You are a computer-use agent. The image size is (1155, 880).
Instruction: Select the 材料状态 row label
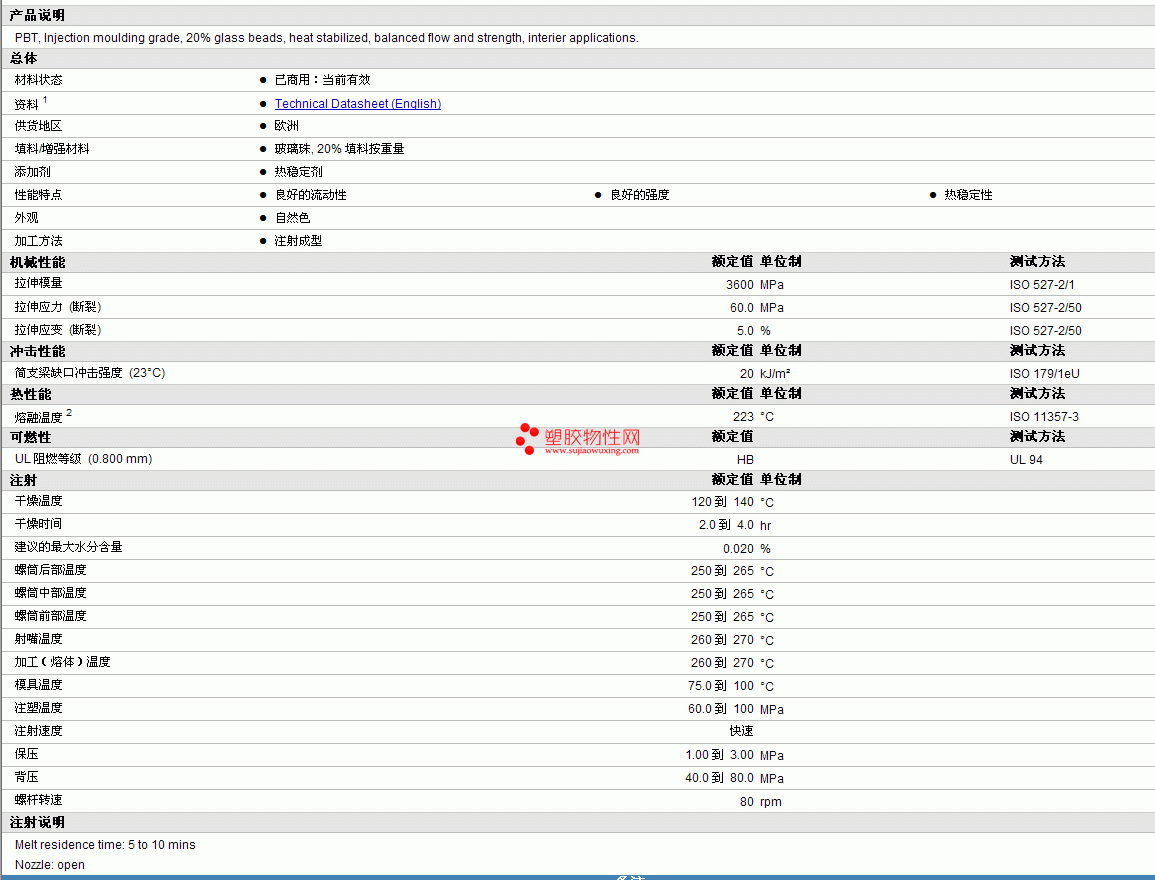(x=38, y=80)
